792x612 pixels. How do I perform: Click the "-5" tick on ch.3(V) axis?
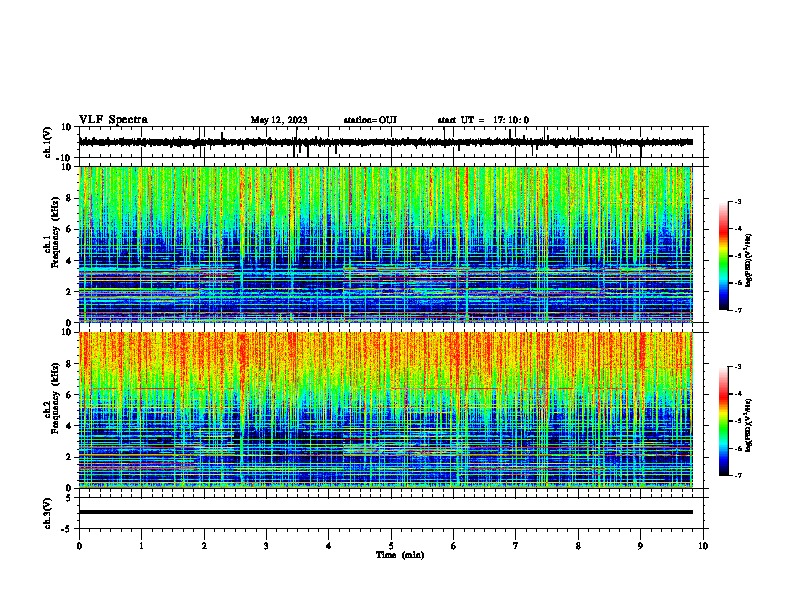(67, 529)
